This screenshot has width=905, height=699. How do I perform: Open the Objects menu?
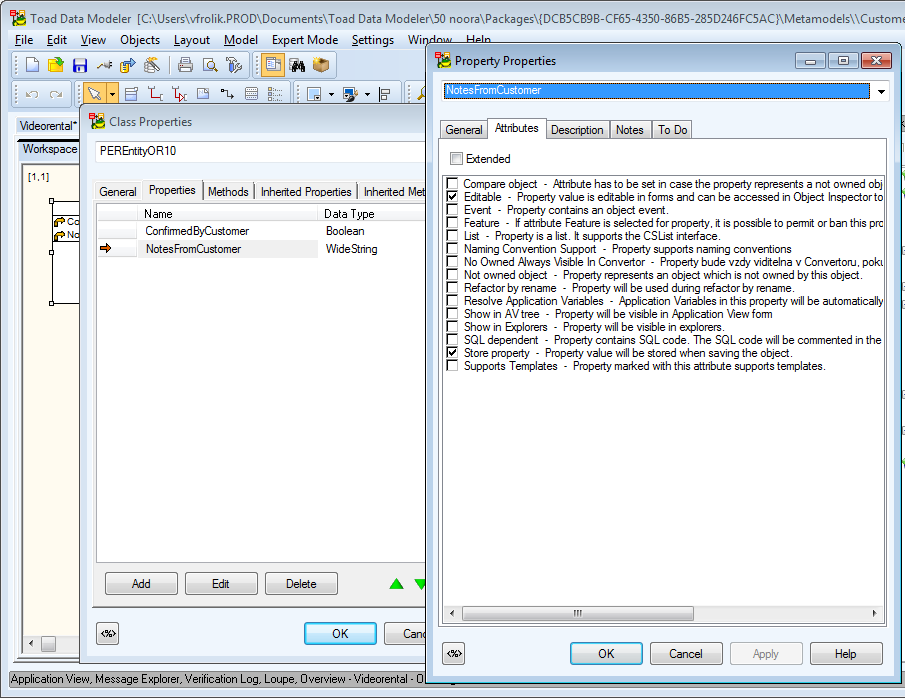point(140,40)
